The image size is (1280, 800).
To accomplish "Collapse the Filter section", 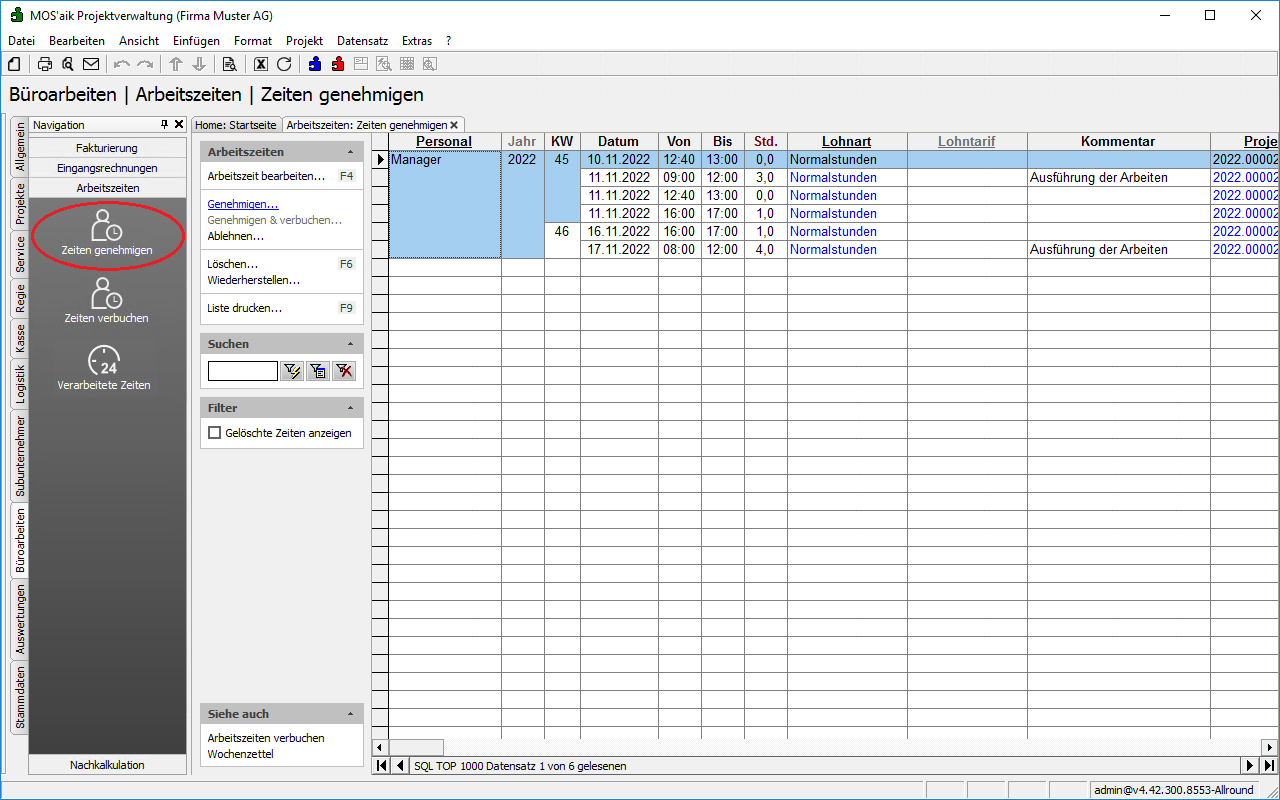I will (x=350, y=408).
